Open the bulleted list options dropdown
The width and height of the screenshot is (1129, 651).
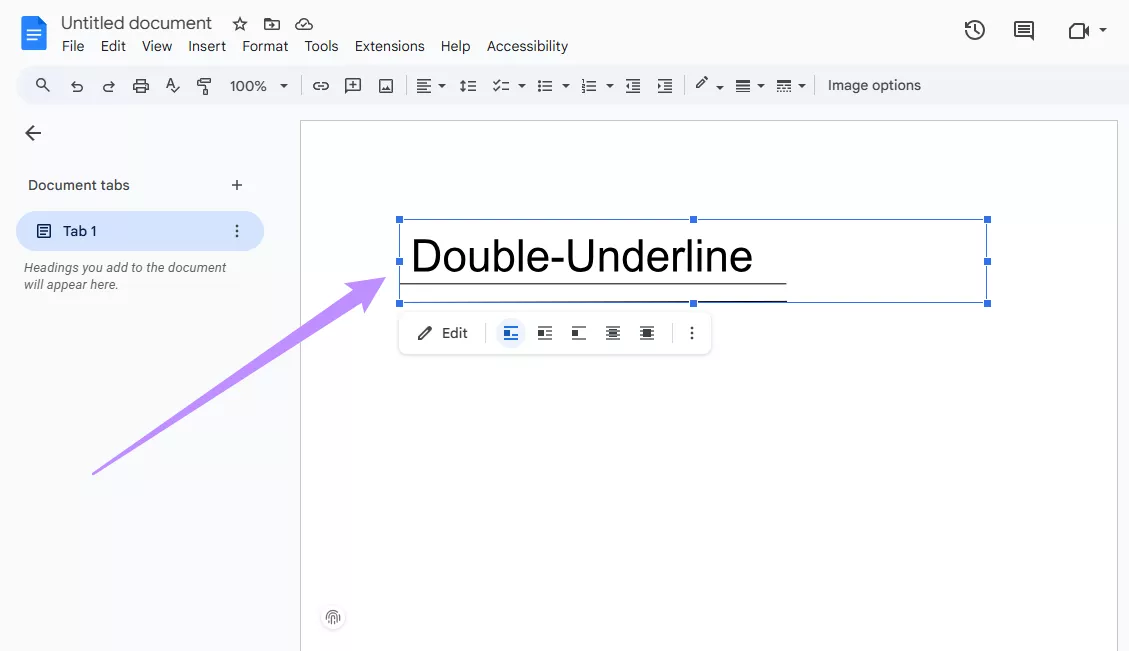[566, 85]
